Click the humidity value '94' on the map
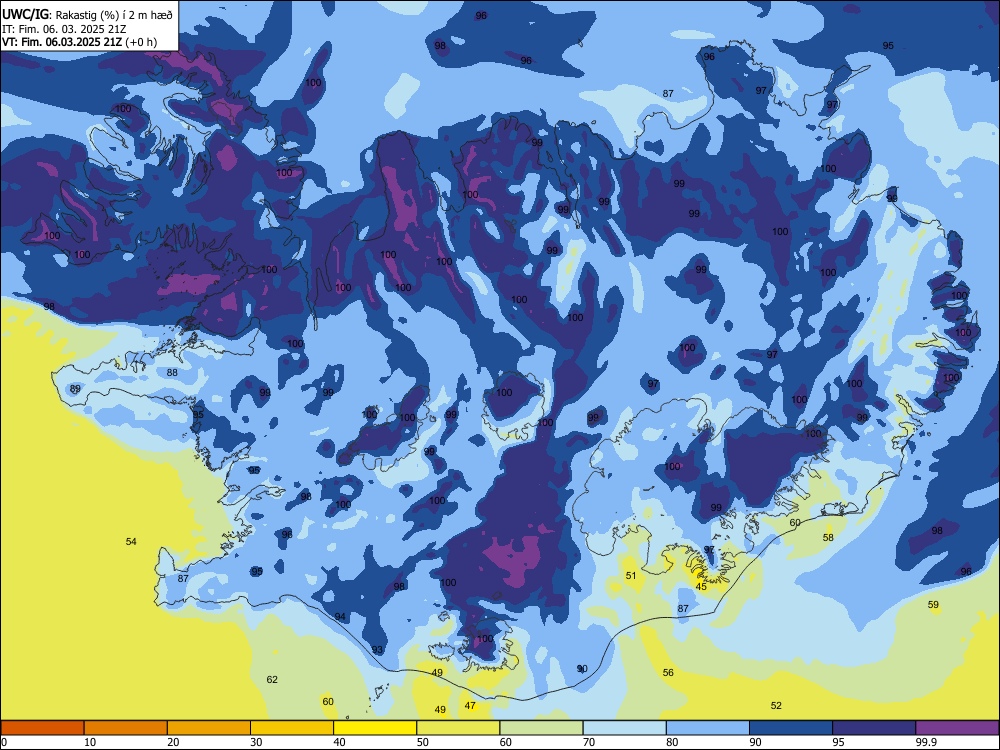 pos(341,617)
